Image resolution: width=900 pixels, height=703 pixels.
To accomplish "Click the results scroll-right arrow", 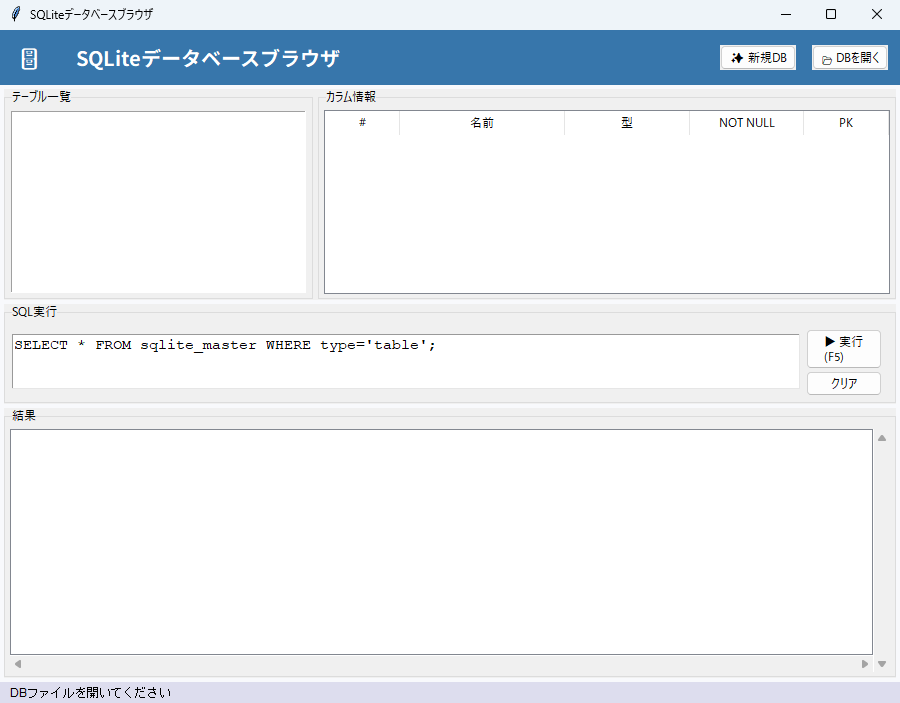I will pyautogui.click(x=864, y=664).
